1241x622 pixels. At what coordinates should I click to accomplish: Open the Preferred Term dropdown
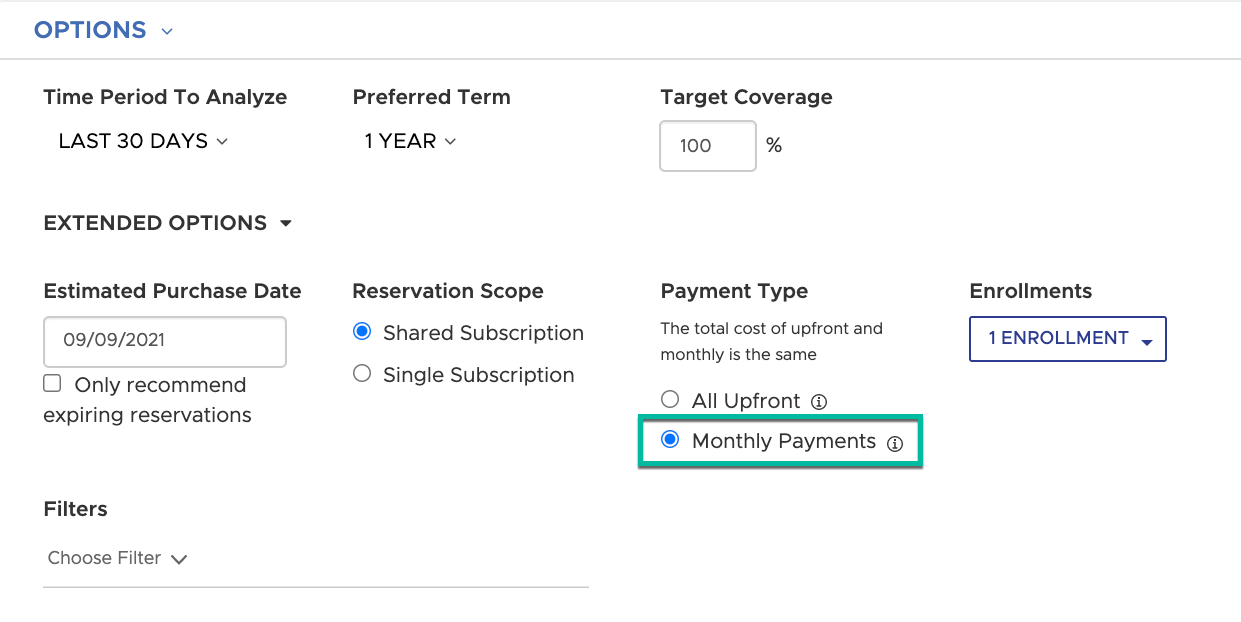coord(408,142)
